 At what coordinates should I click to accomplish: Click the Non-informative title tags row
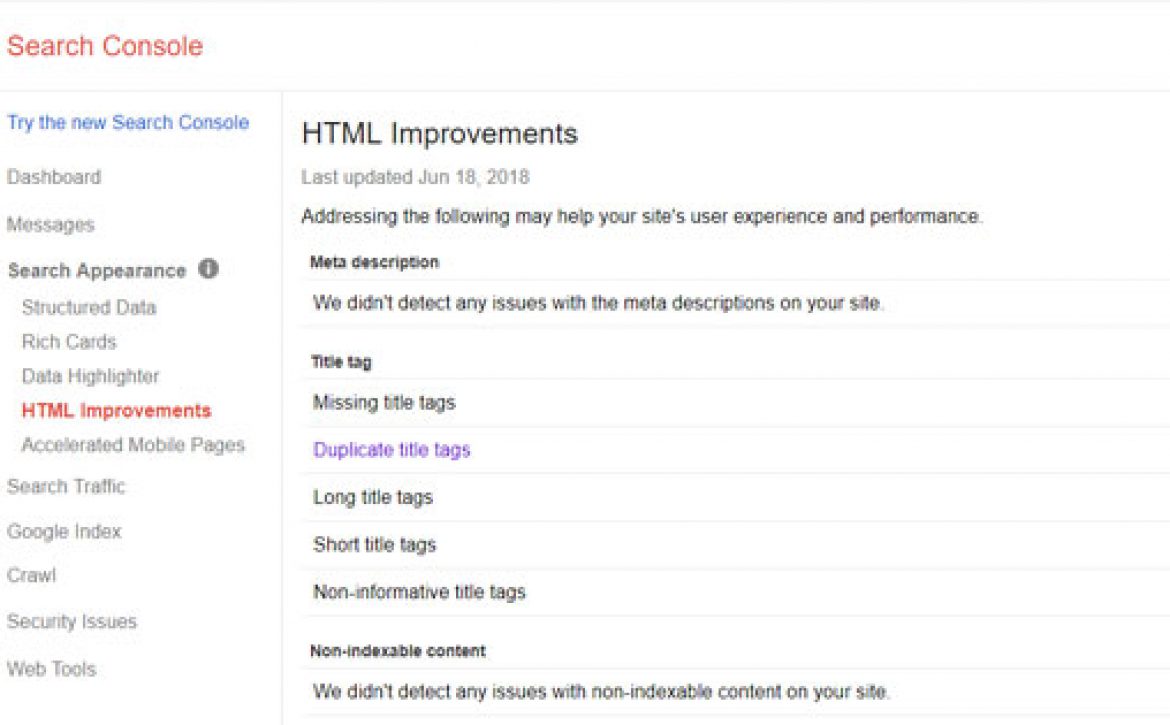[735, 592]
